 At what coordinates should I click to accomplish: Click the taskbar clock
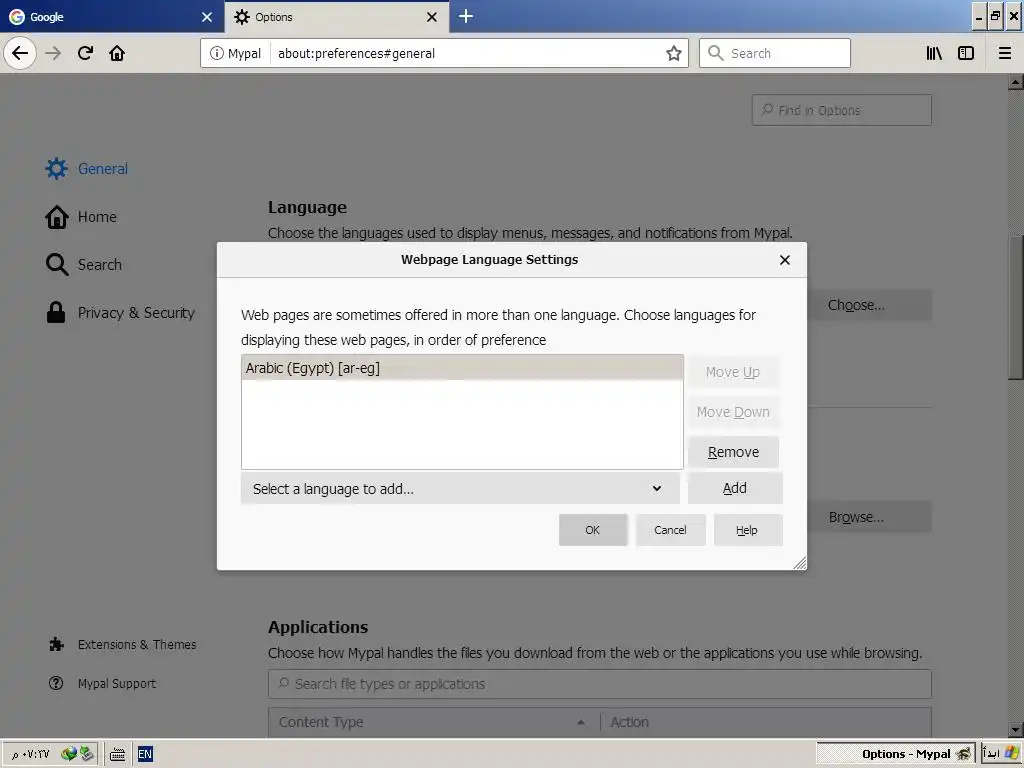31,754
